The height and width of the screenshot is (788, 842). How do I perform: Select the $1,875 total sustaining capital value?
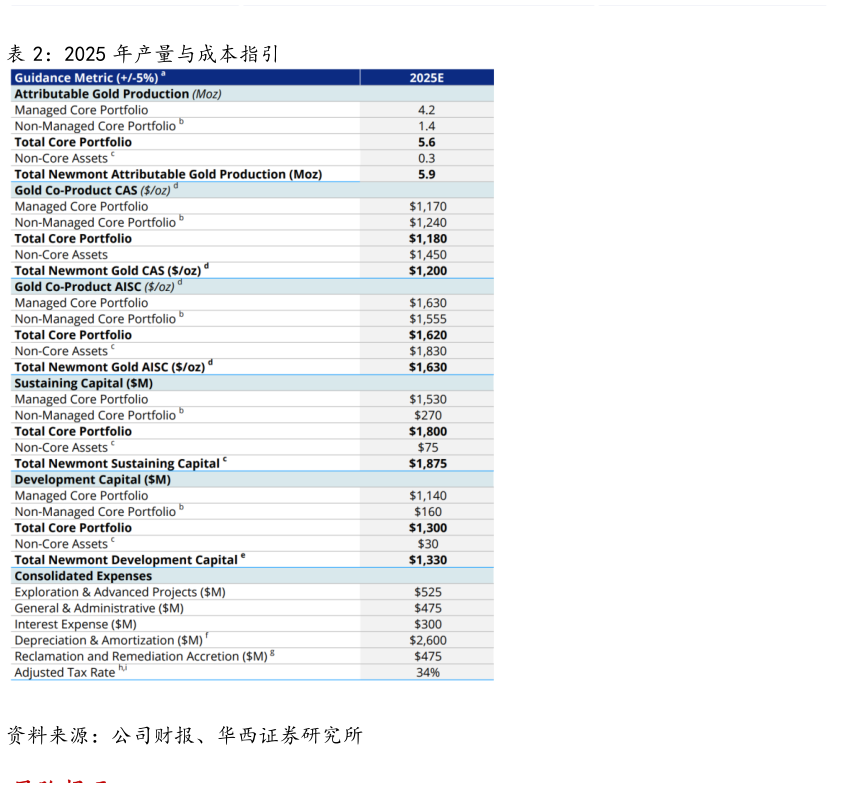(427, 463)
